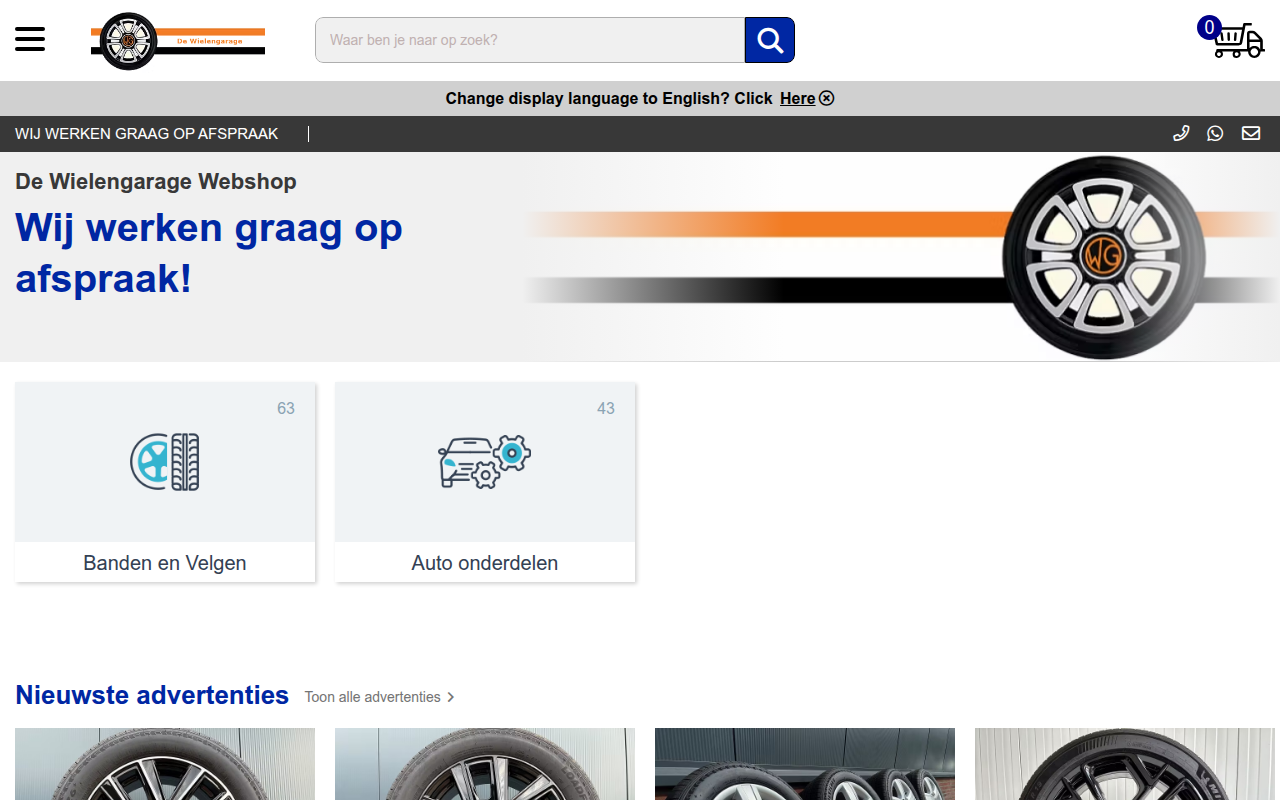
Task: Click 'Here' to switch to English
Action: coord(797,98)
